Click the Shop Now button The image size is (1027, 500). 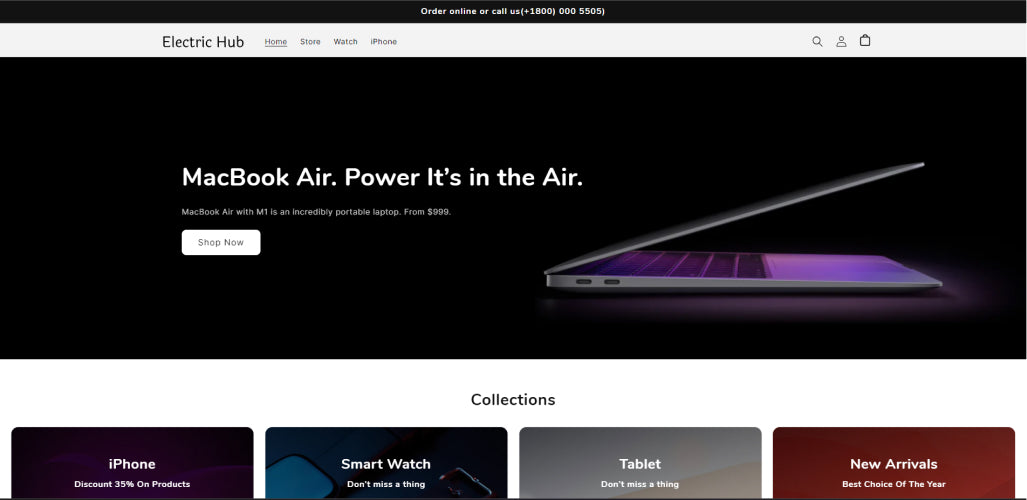[221, 242]
